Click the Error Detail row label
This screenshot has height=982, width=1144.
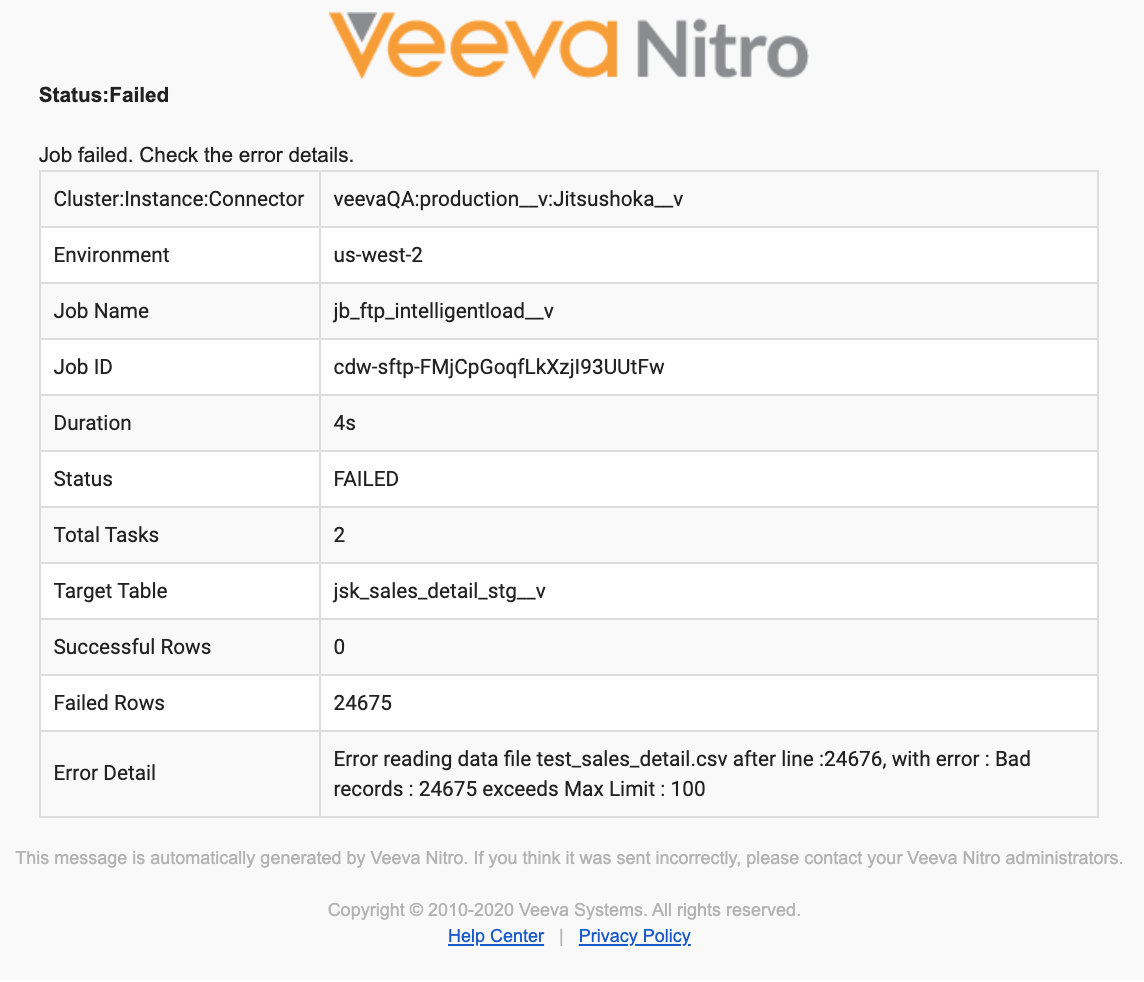pos(105,773)
